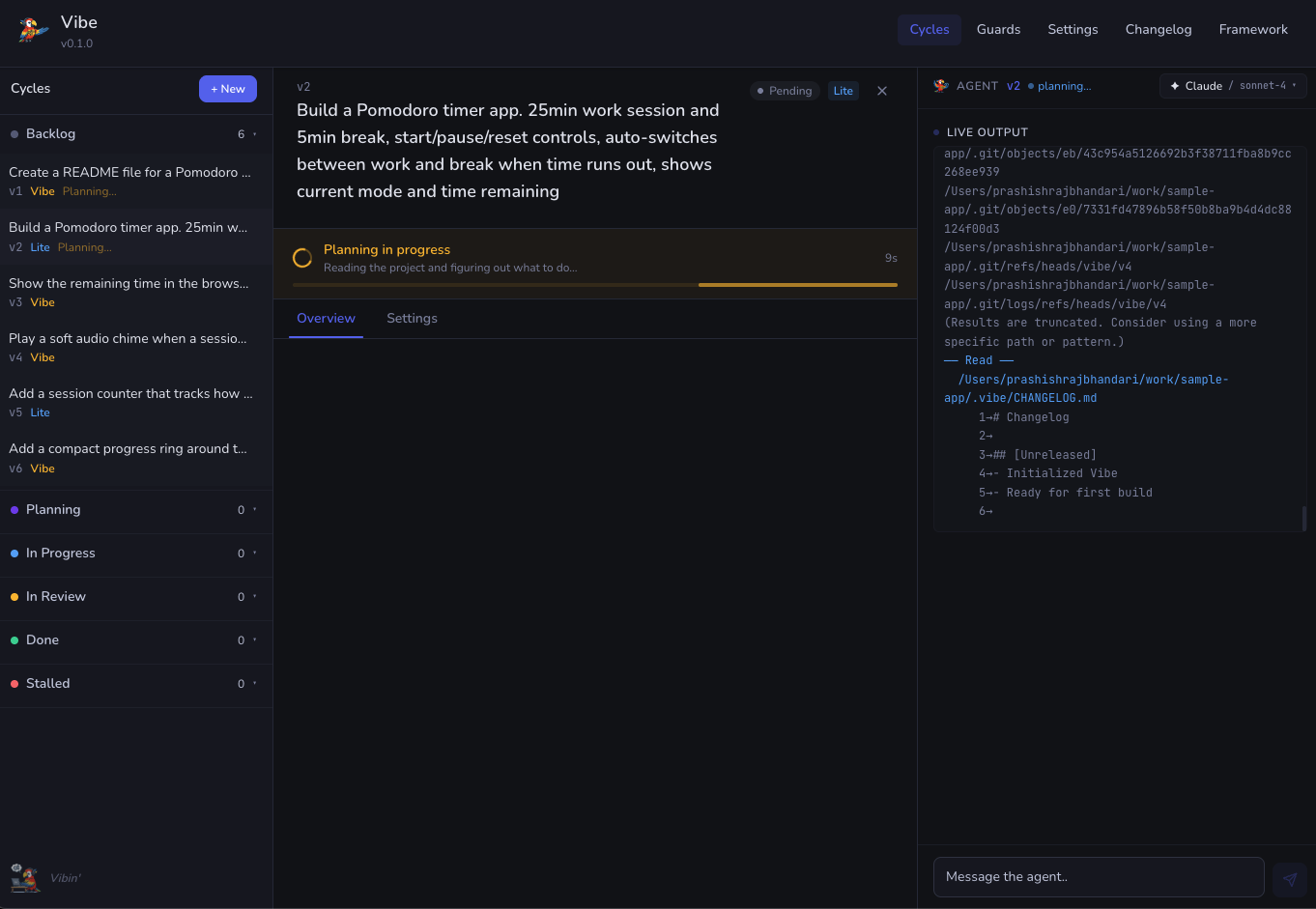
Task: Open the sonnet-4 model dropdown
Action: click(x=1266, y=85)
